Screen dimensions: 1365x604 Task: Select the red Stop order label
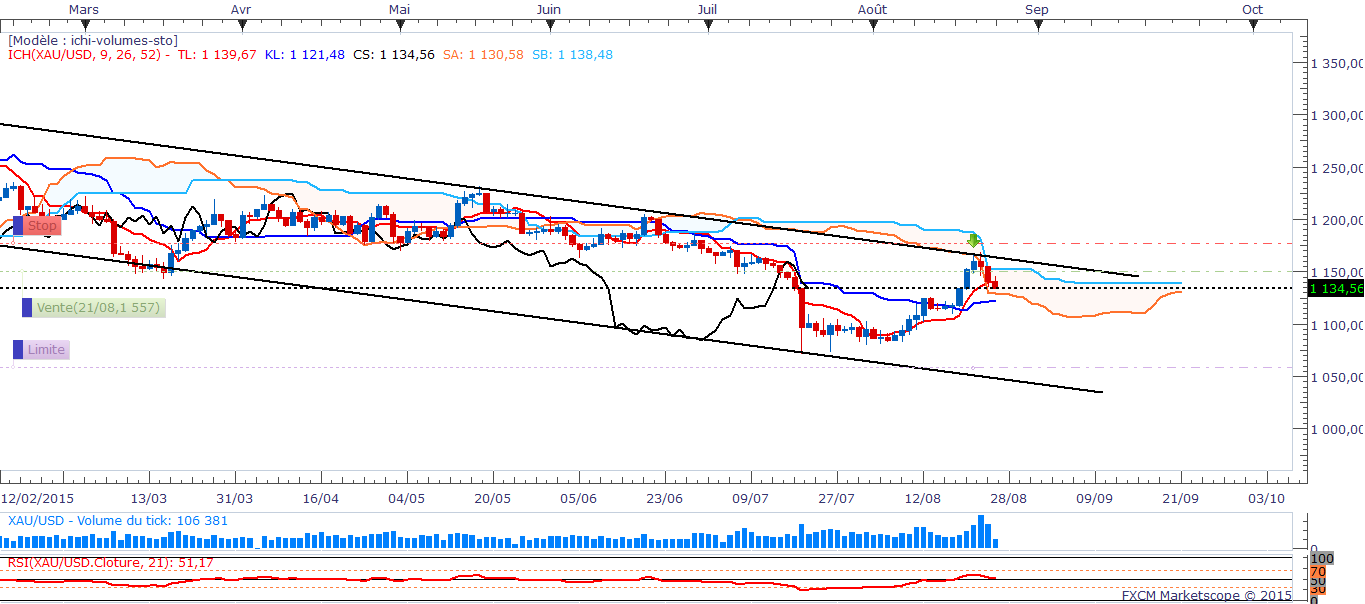(x=37, y=226)
